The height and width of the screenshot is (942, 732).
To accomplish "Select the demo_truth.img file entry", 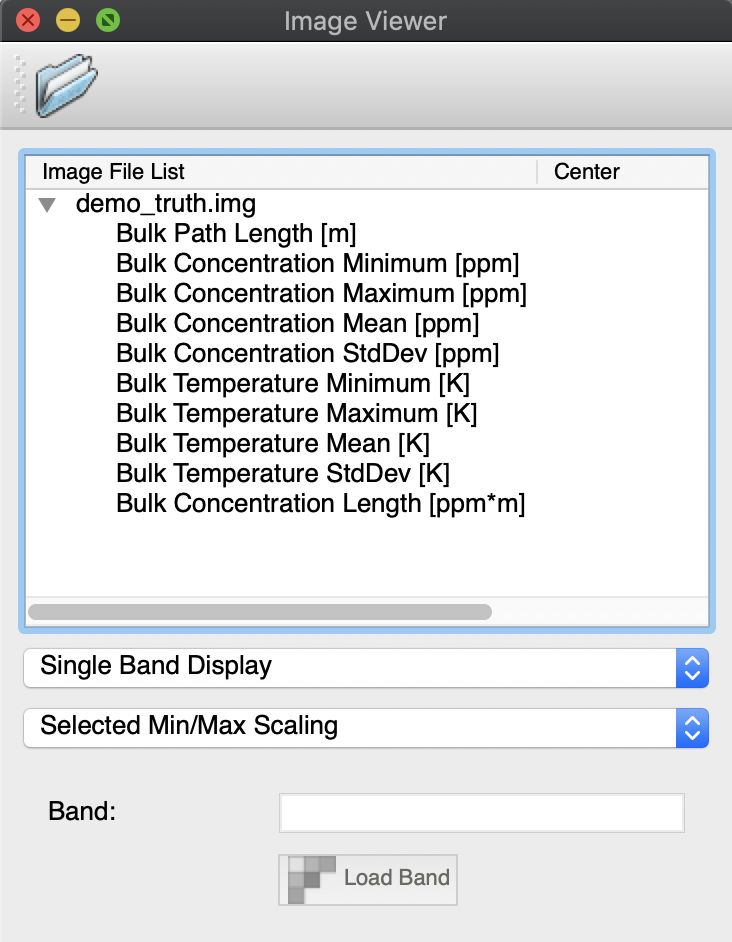I will tap(166, 205).
